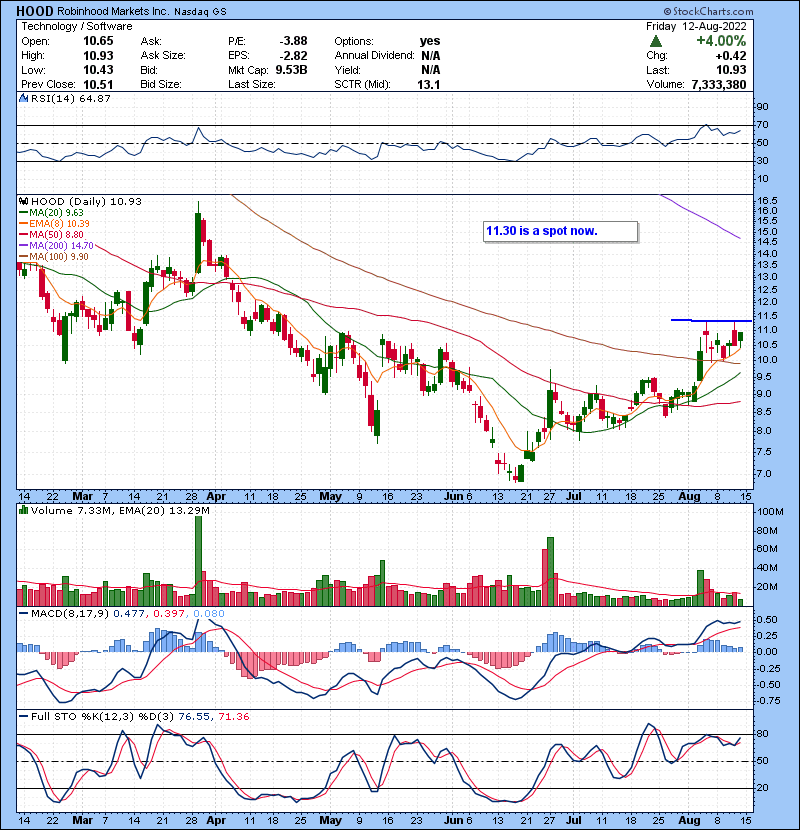Image resolution: width=800 pixels, height=830 pixels.
Task: Click the StockCharts.com copyright text
Action: (x=708, y=11)
